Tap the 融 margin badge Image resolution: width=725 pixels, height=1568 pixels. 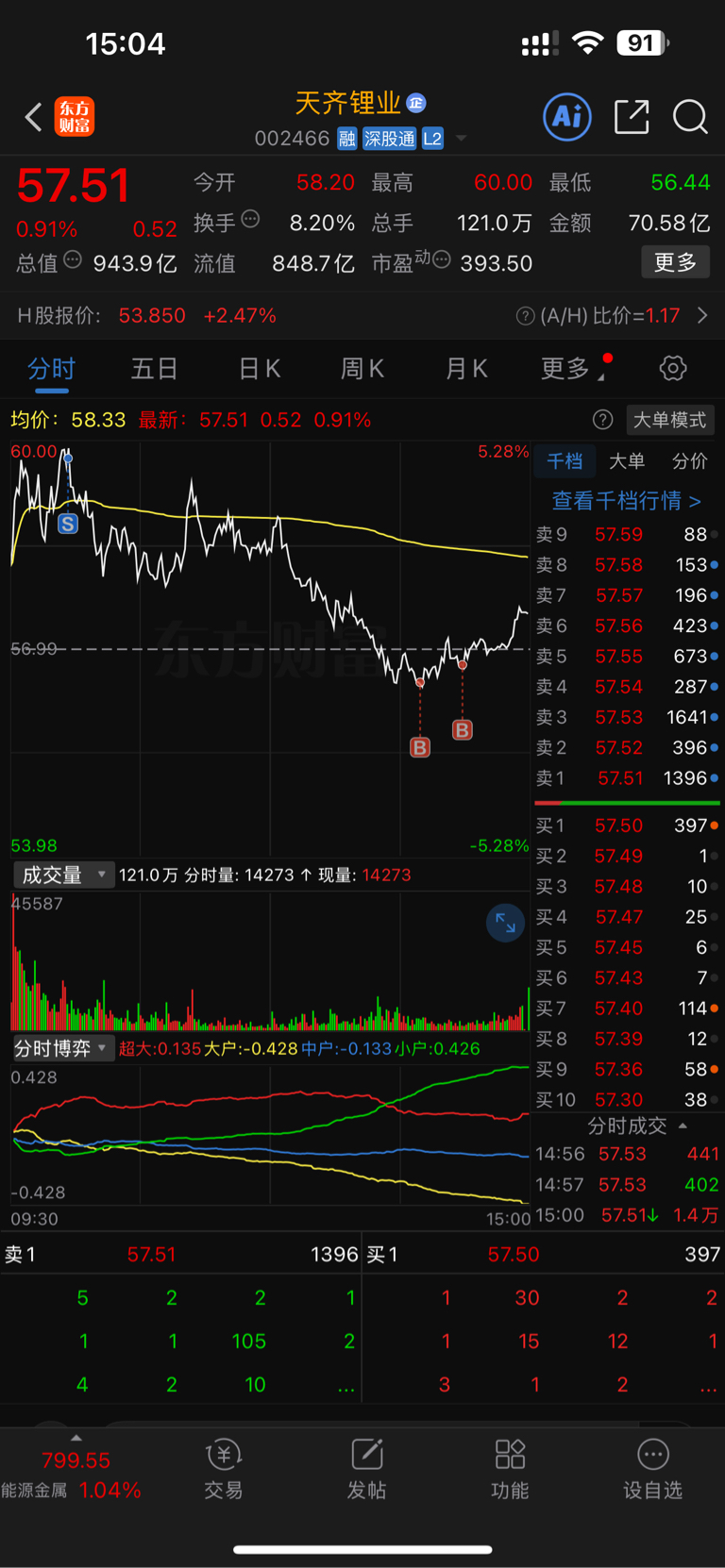click(x=347, y=139)
